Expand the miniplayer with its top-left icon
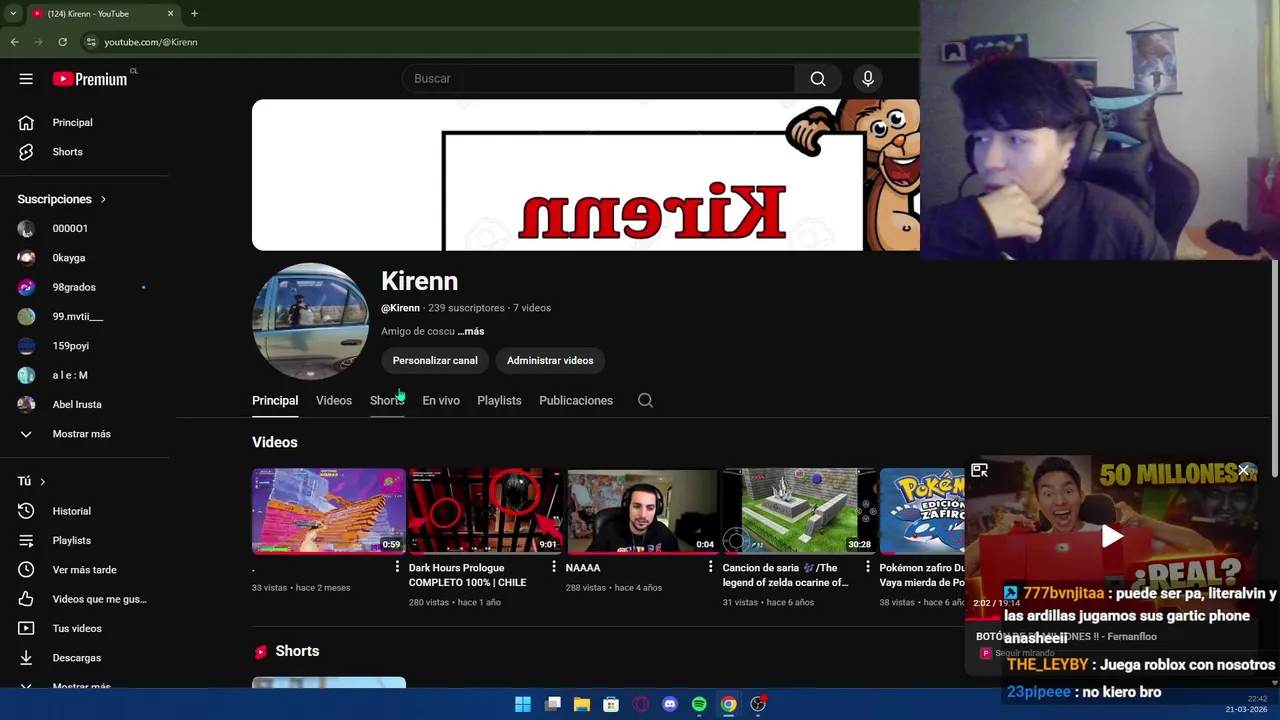This screenshot has width=1280, height=720. [x=980, y=471]
